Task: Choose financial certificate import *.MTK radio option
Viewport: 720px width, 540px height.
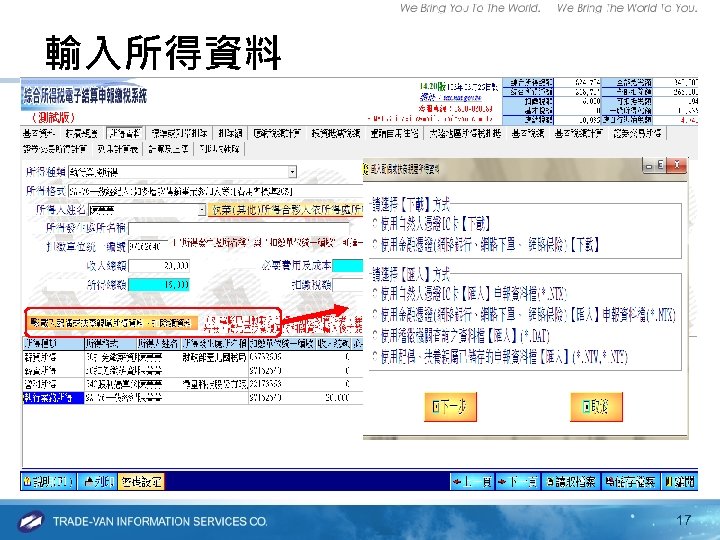Action: pos(376,315)
